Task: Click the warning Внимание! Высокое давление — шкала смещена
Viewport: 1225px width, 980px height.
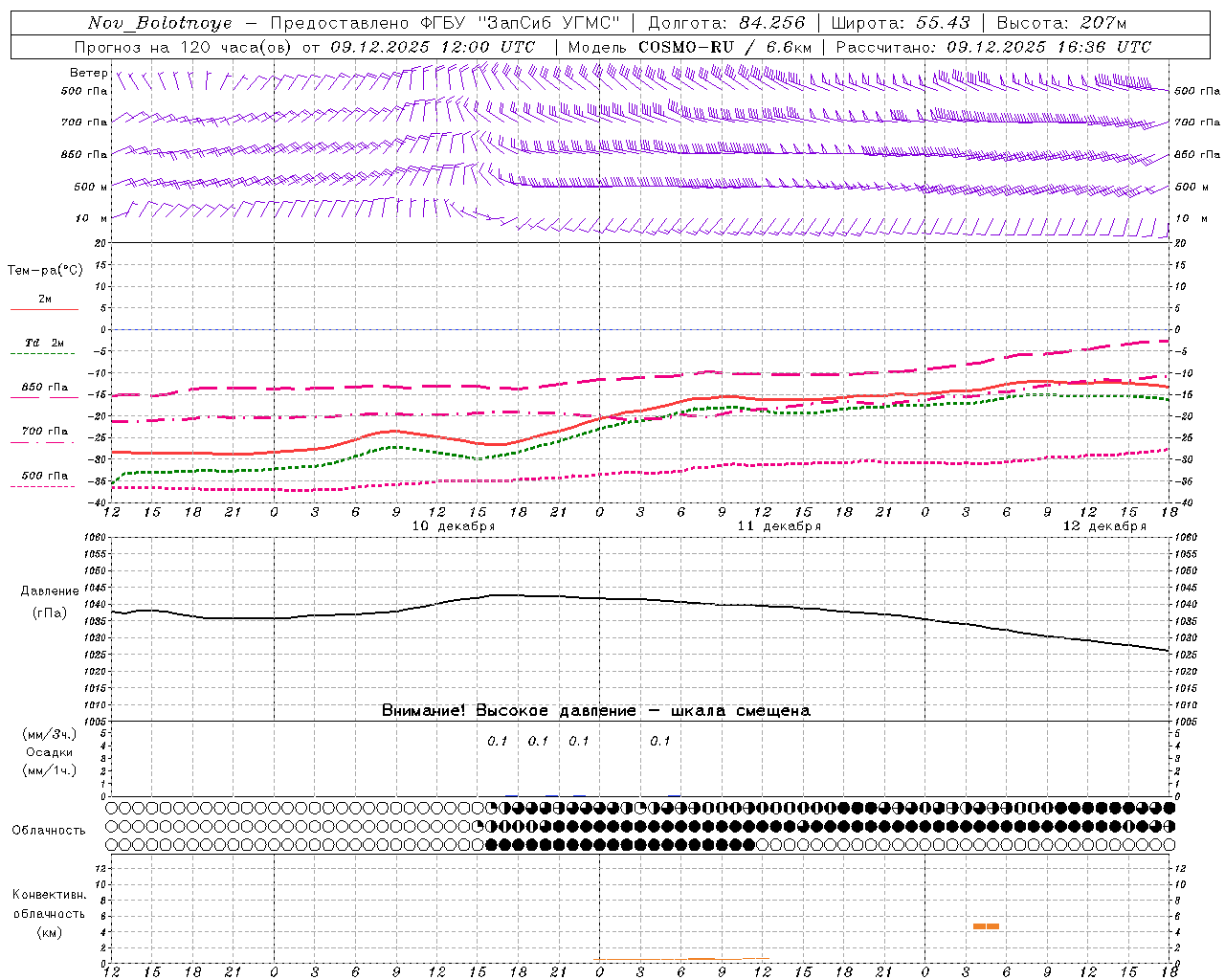Action: [596, 711]
